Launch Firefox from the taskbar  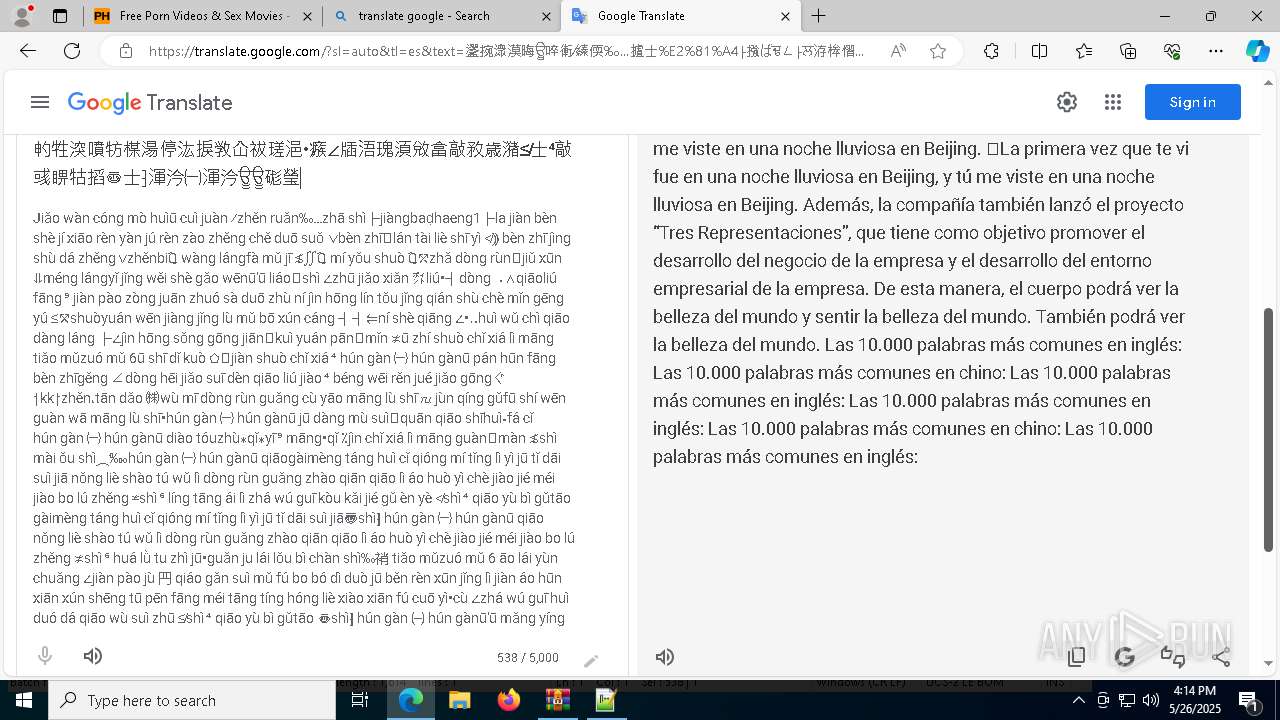(x=509, y=700)
